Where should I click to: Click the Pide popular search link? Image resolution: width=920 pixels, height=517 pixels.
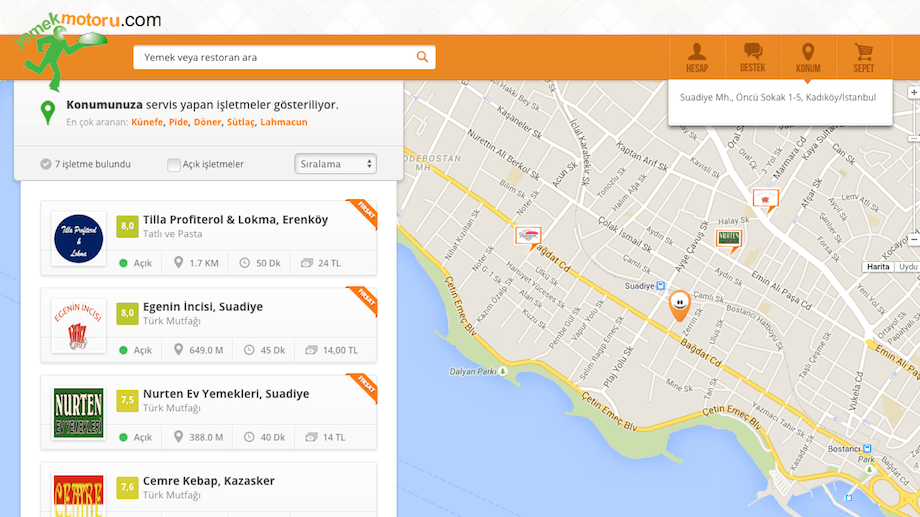(178, 122)
